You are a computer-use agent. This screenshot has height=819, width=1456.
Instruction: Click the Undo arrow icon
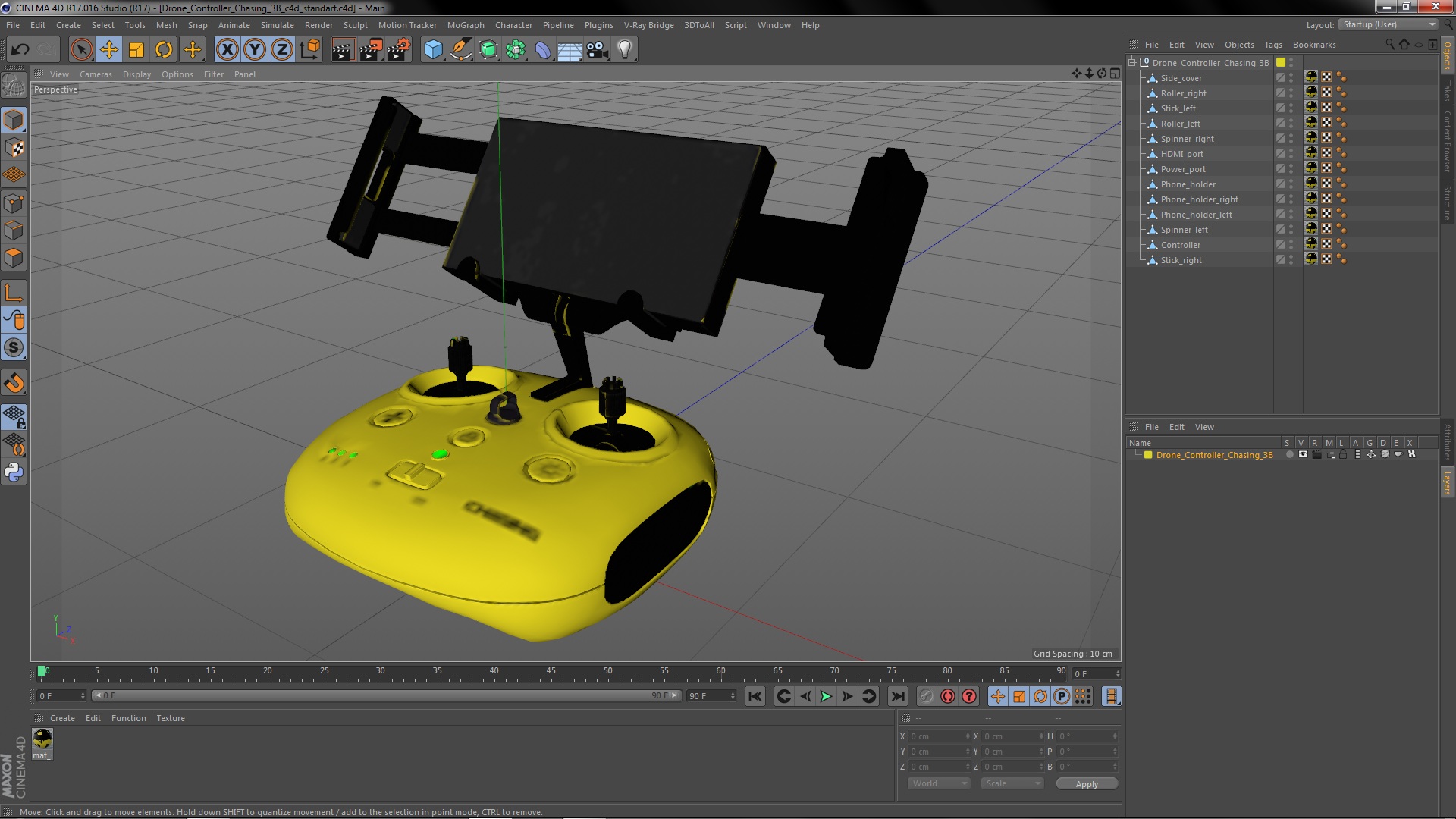pyautogui.click(x=20, y=50)
